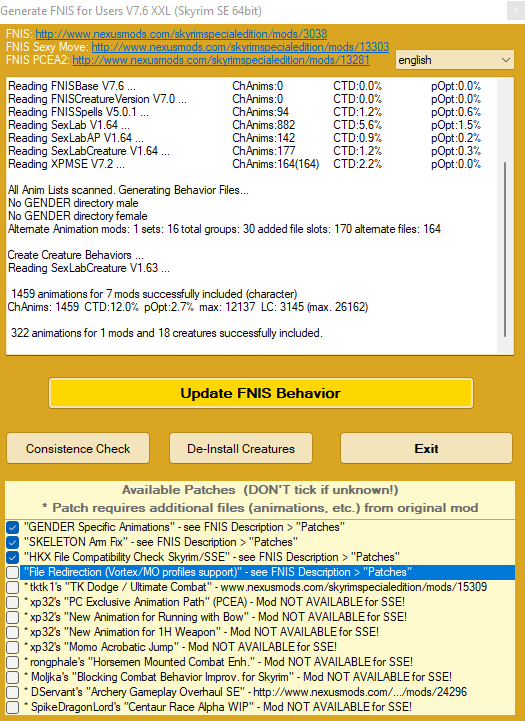Select the log line 'Reading SexLabAP V1.64 ...'
The image size is (525, 721).
click(76, 137)
